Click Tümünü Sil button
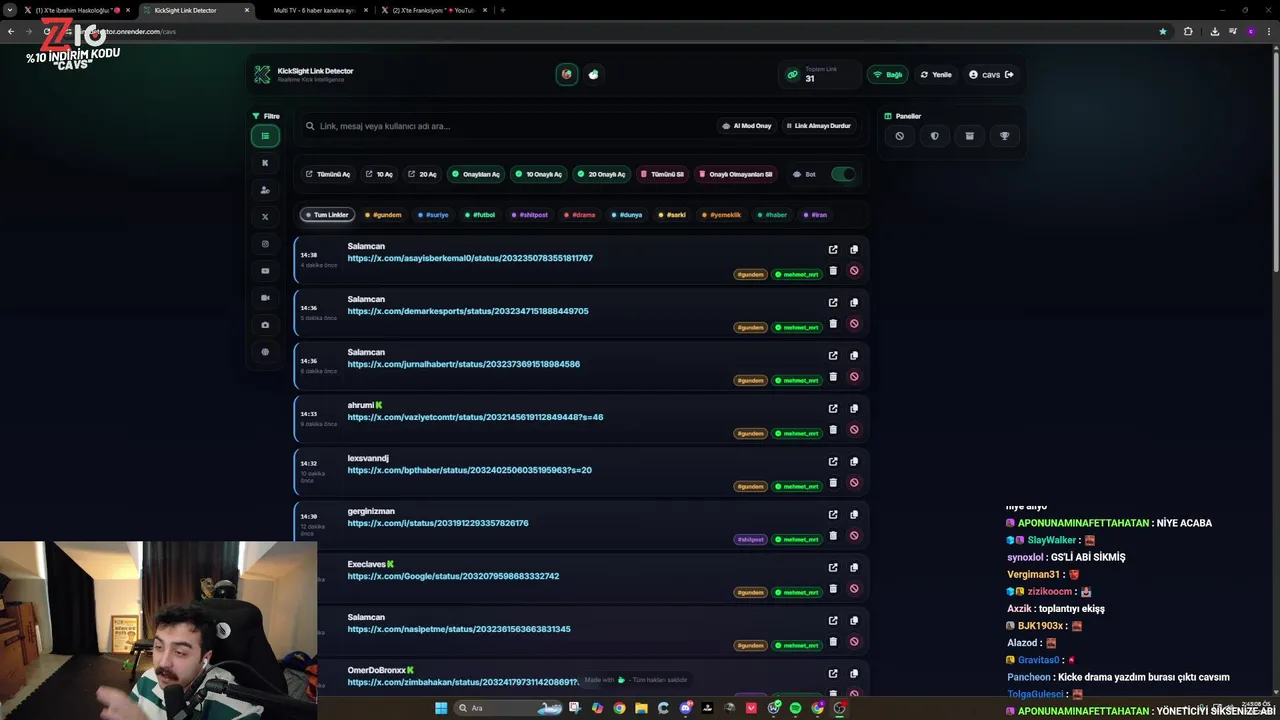Viewport: 1280px width, 720px height. 663,174
